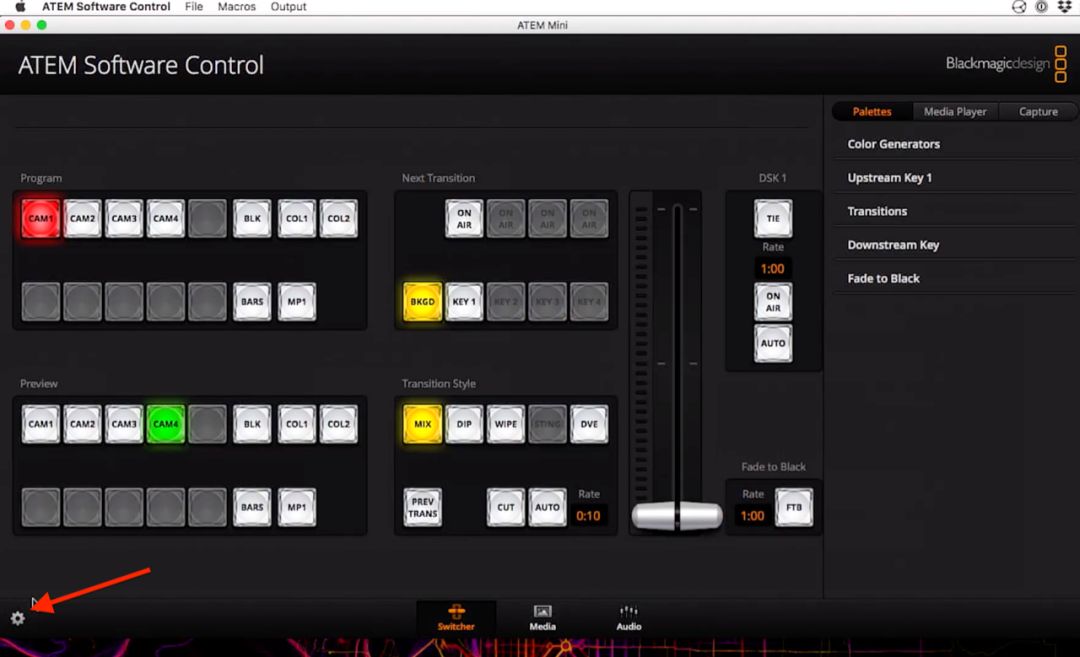
Task: Open the Dropbox menu bar icon
Action: [x=1064, y=7]
